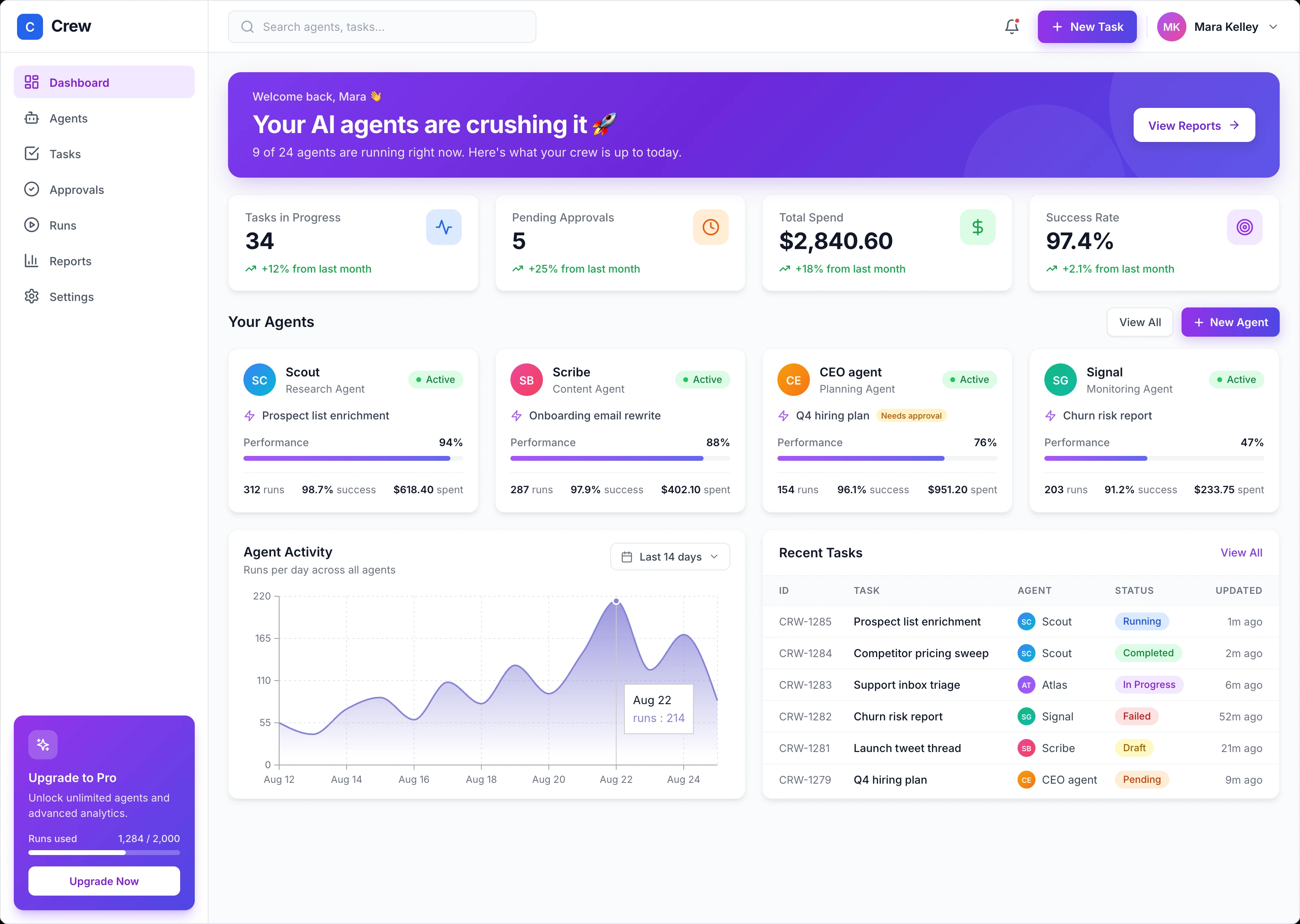Click View All beside New Agent
The image size is (1300, 924).
[1139, 322]
